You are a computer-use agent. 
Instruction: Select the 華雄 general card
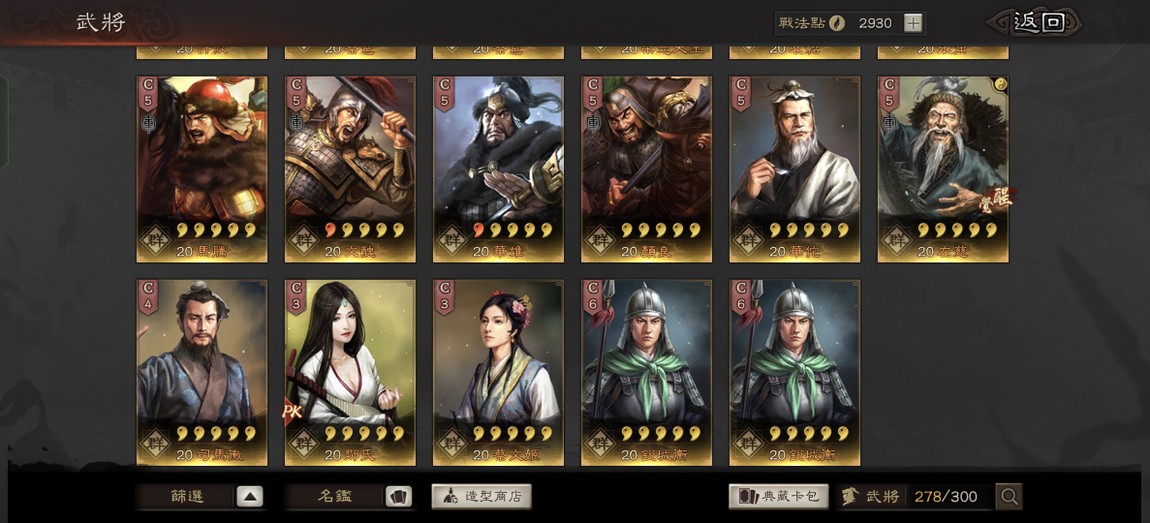pyautogui.click(x=499, y=169)
